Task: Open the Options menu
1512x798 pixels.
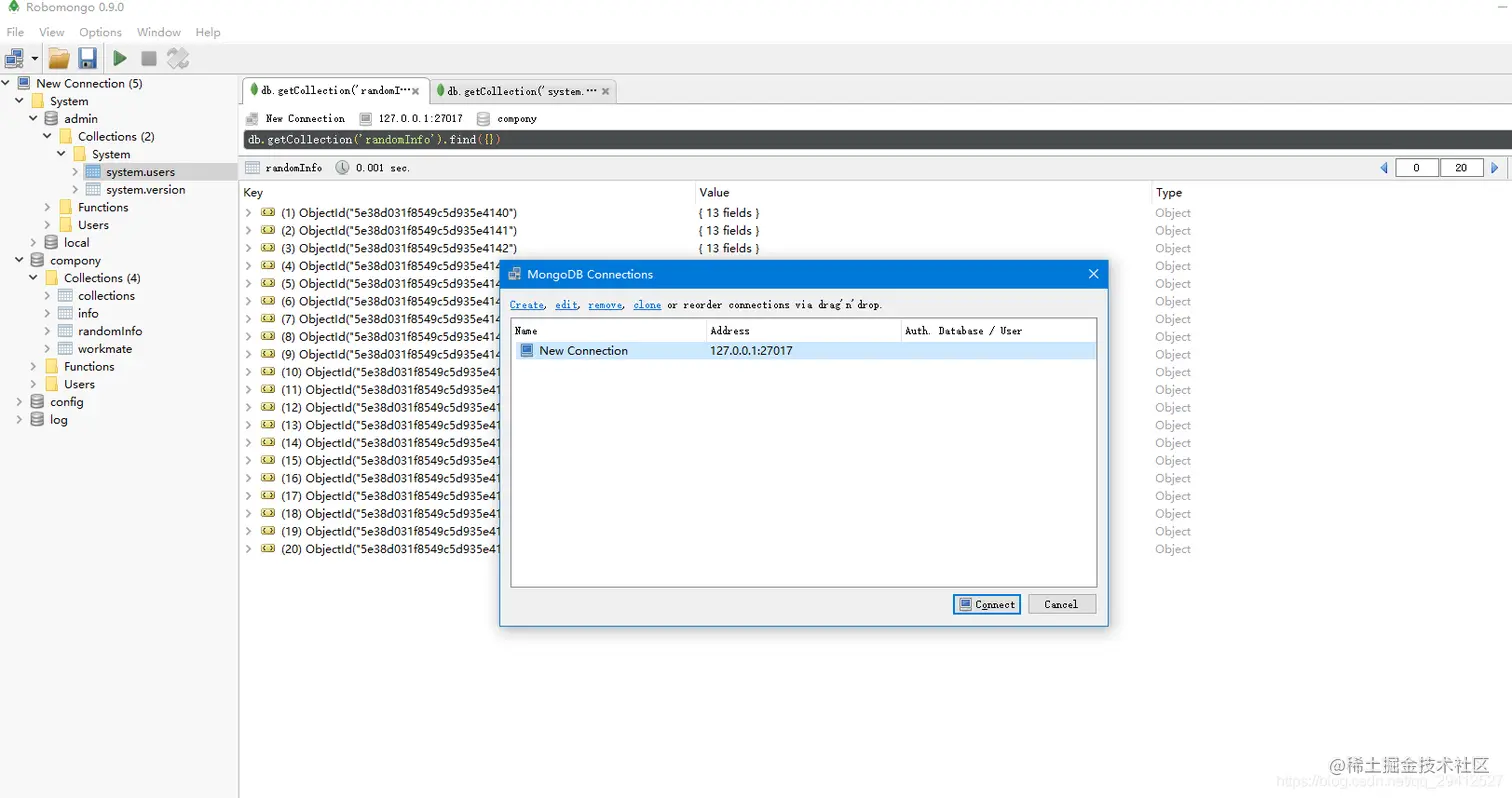Action: [100, 32]
